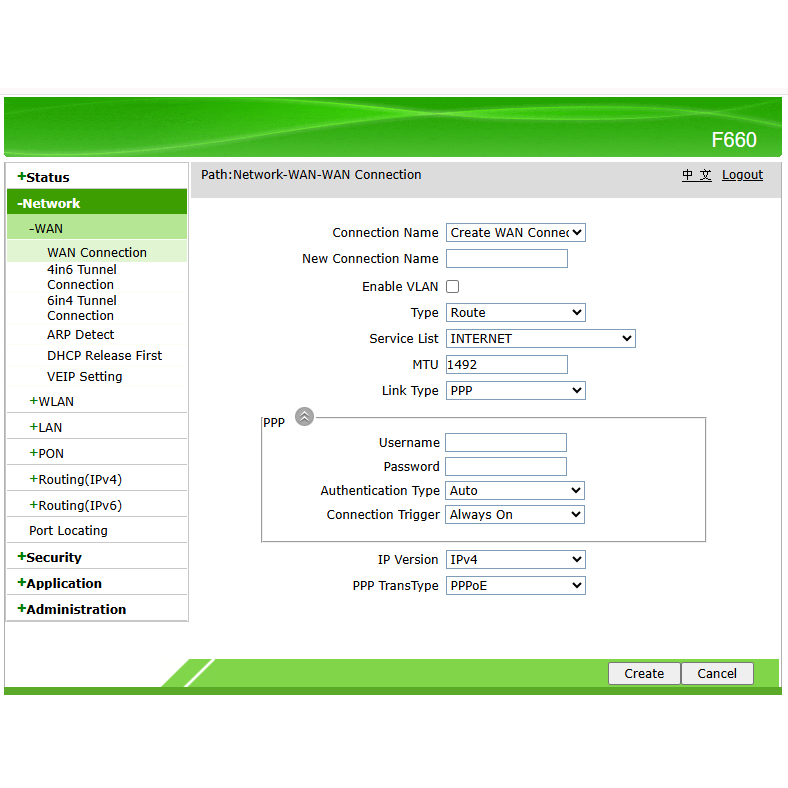Select the IP Version dropdown
The height and width of the screenshot is (788, 788).
tap(515, 560)
